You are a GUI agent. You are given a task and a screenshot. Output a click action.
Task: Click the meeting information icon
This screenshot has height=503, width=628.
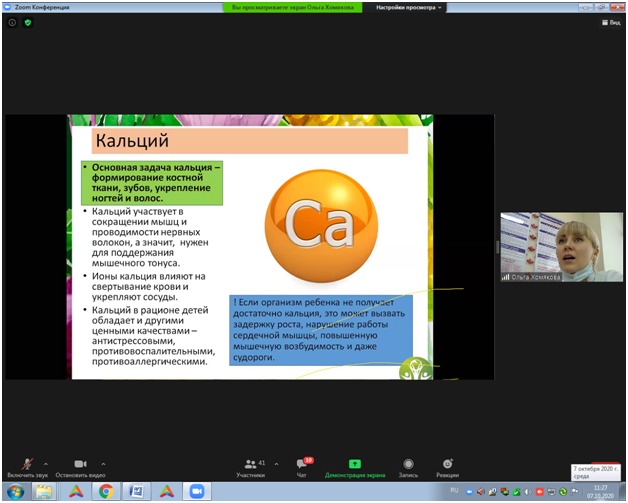pyautogui.click(x=12, y=21)
